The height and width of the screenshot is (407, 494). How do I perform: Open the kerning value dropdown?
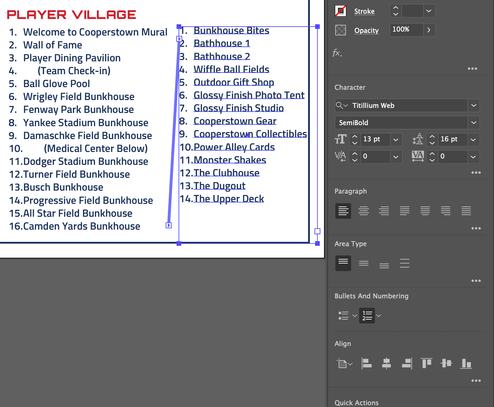point(396,156)
